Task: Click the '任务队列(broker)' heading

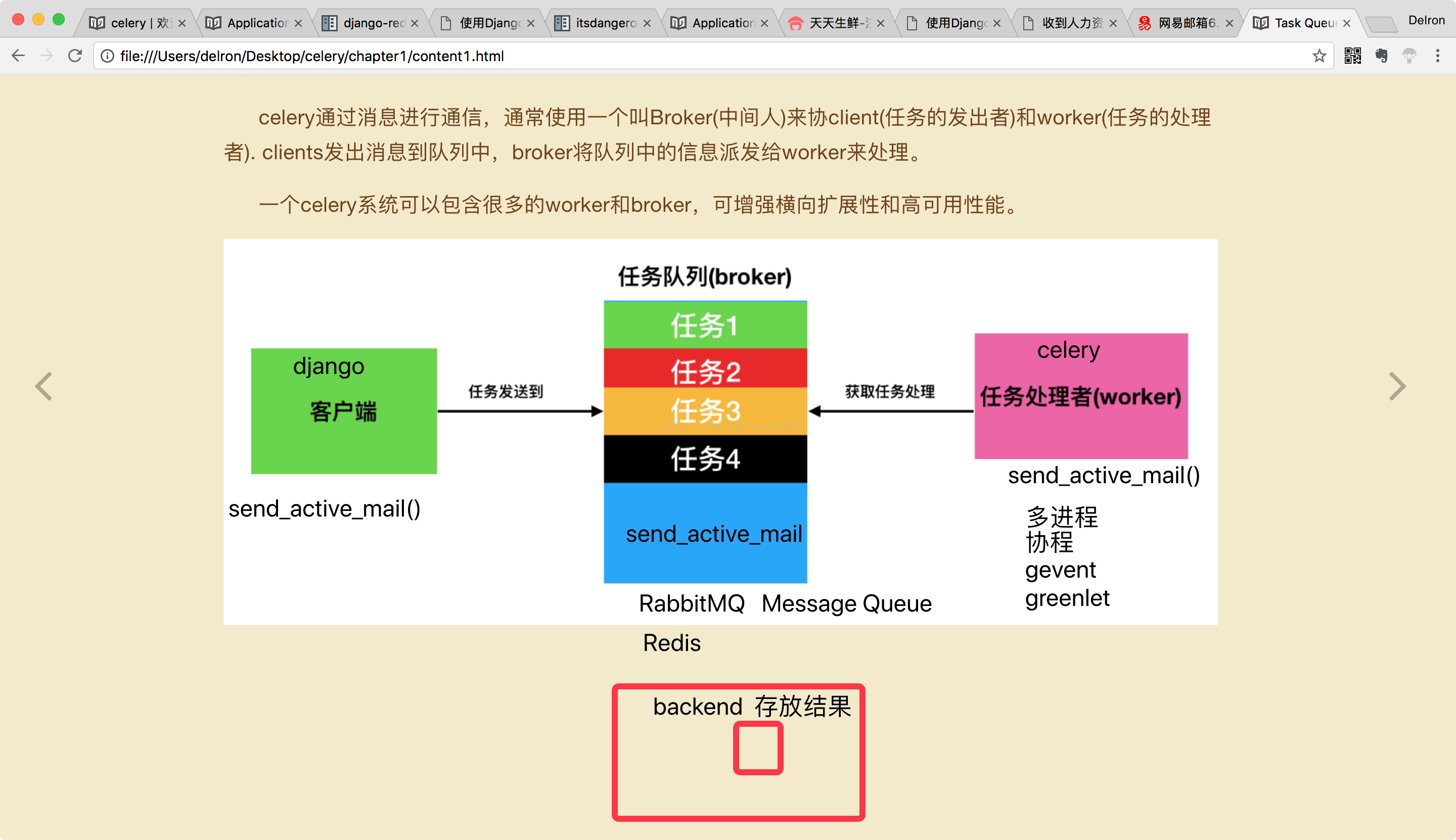Action: click(705, 277)
